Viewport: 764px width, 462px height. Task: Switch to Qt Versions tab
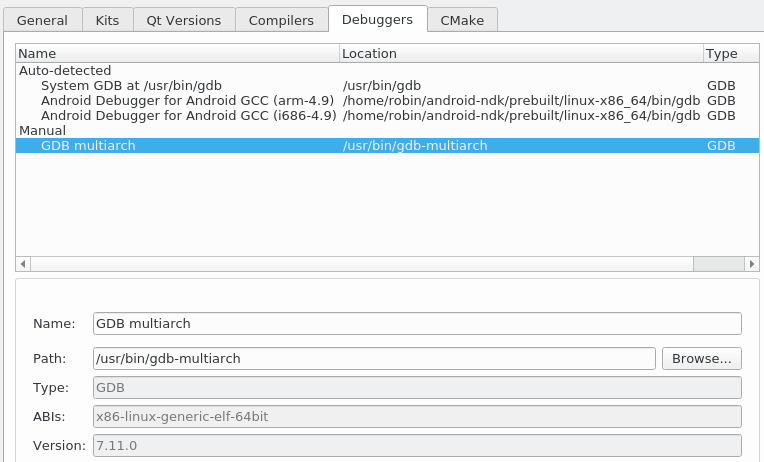(x=184, y=19)
